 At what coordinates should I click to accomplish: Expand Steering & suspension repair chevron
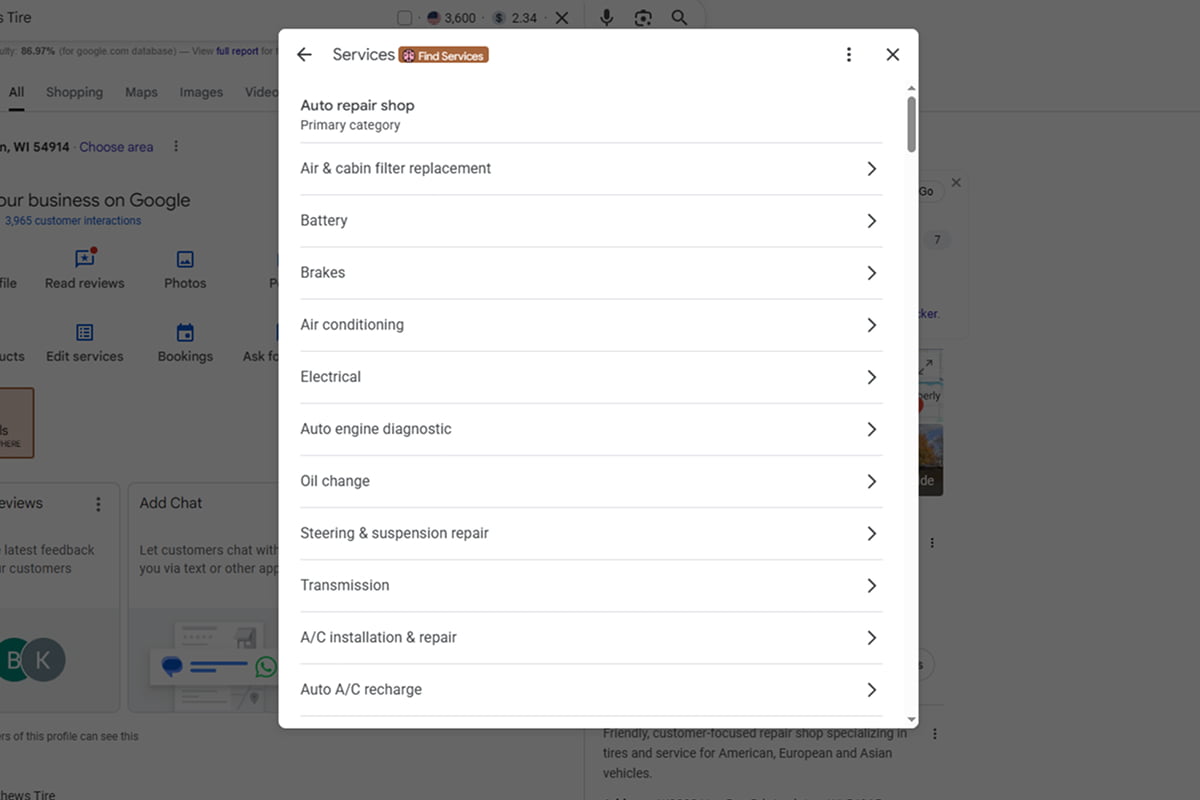click(x=871, y=534)
